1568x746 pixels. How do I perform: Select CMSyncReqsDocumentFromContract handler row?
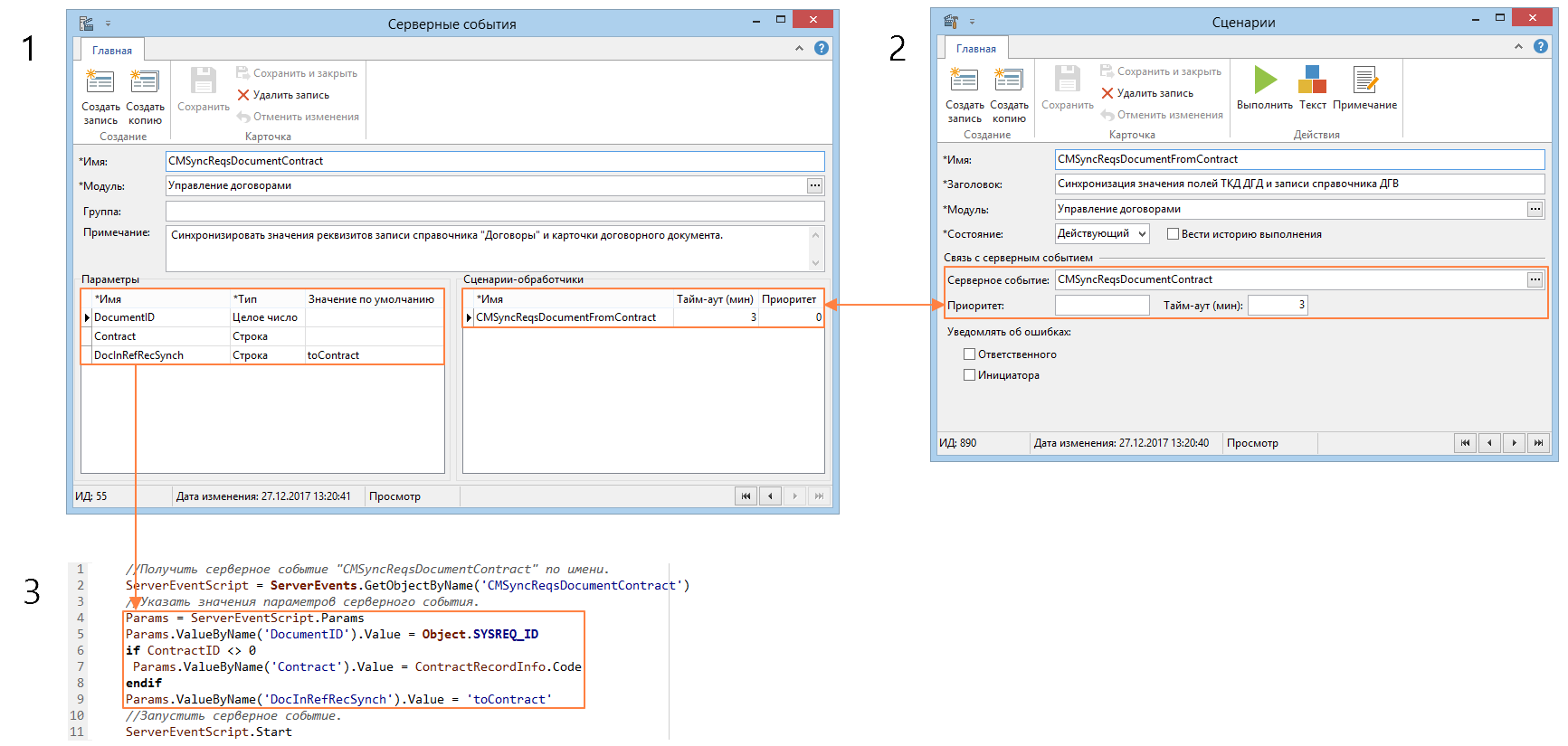coord(643,317)
